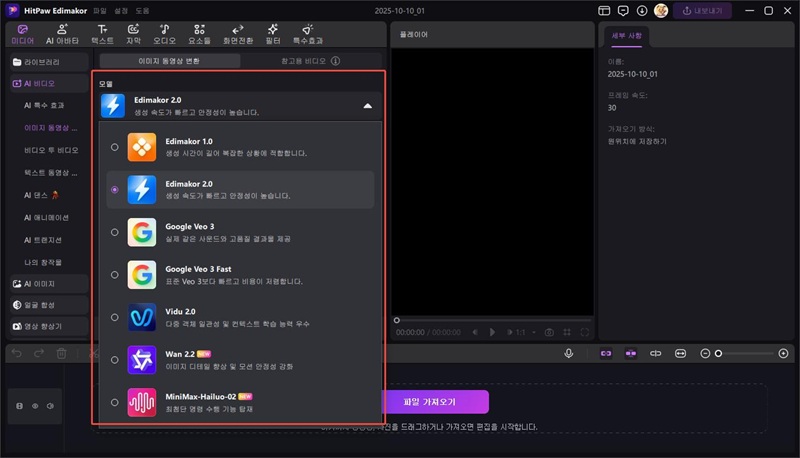
Task: Collapse the 모델 dropdown with up arrow
Action: 367,105
